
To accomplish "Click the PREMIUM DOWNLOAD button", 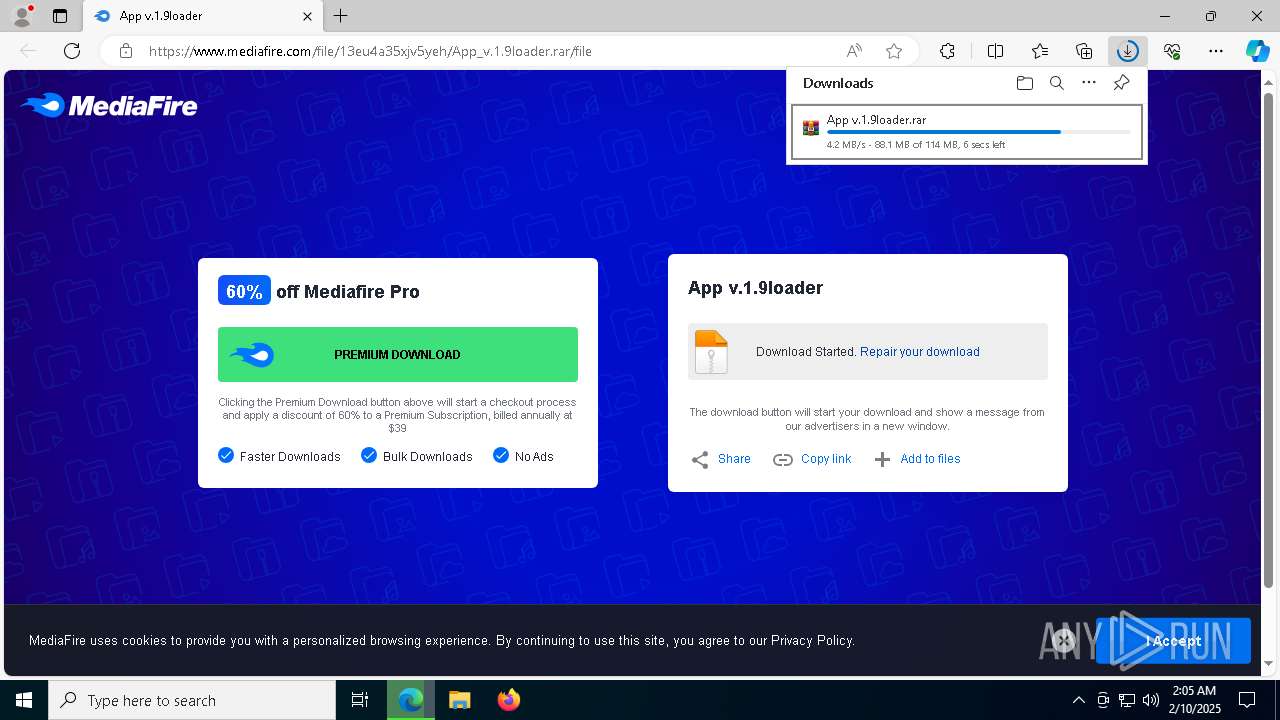I will click(x=398, y=354).
